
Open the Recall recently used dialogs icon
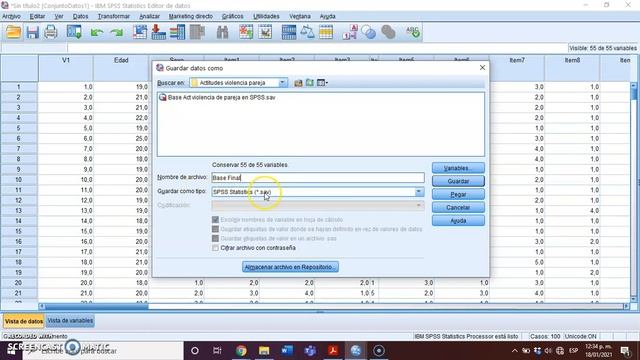coord(74,32)
